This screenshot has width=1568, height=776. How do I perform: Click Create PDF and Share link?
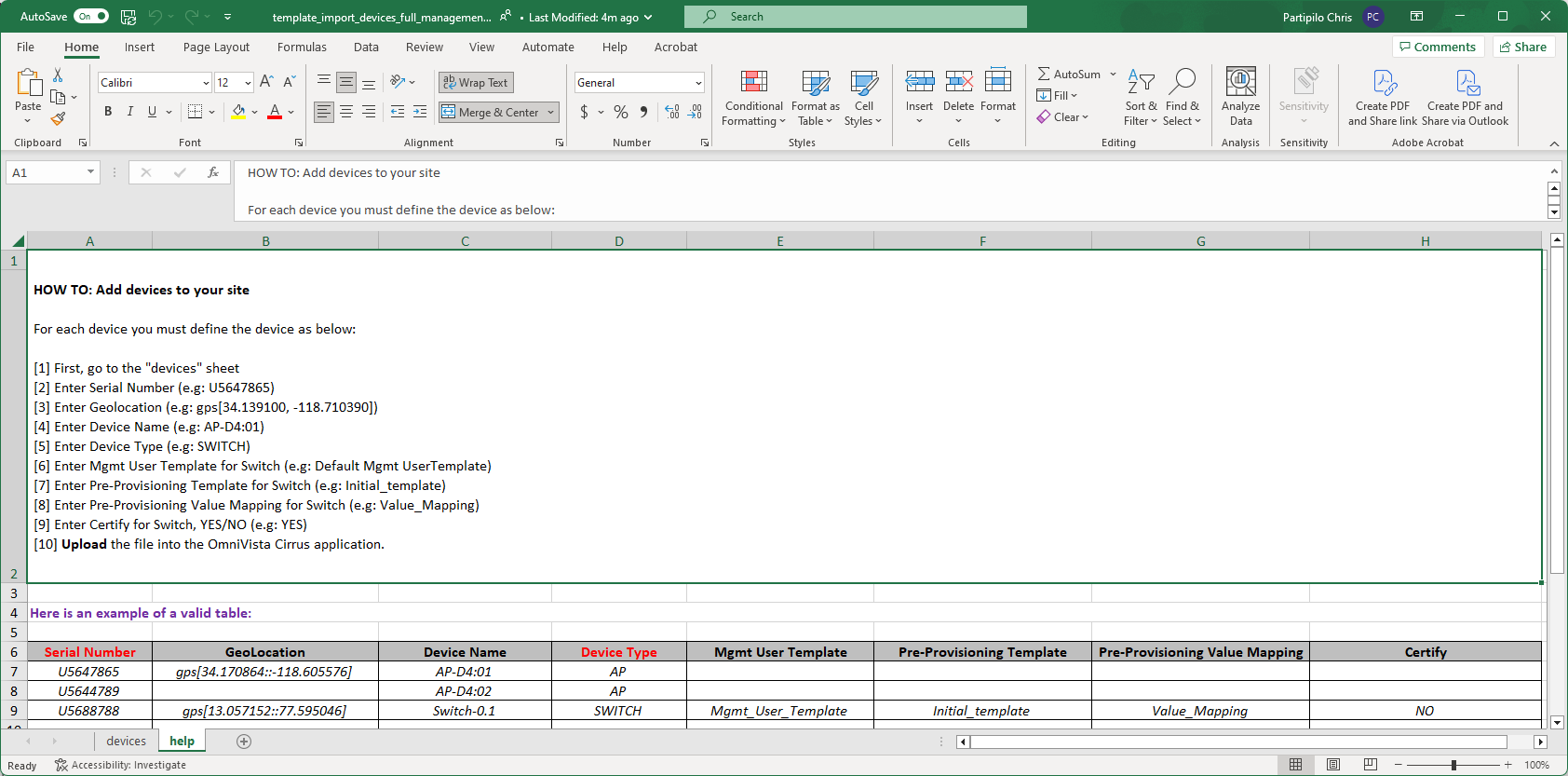click(x=1382, y=98)
